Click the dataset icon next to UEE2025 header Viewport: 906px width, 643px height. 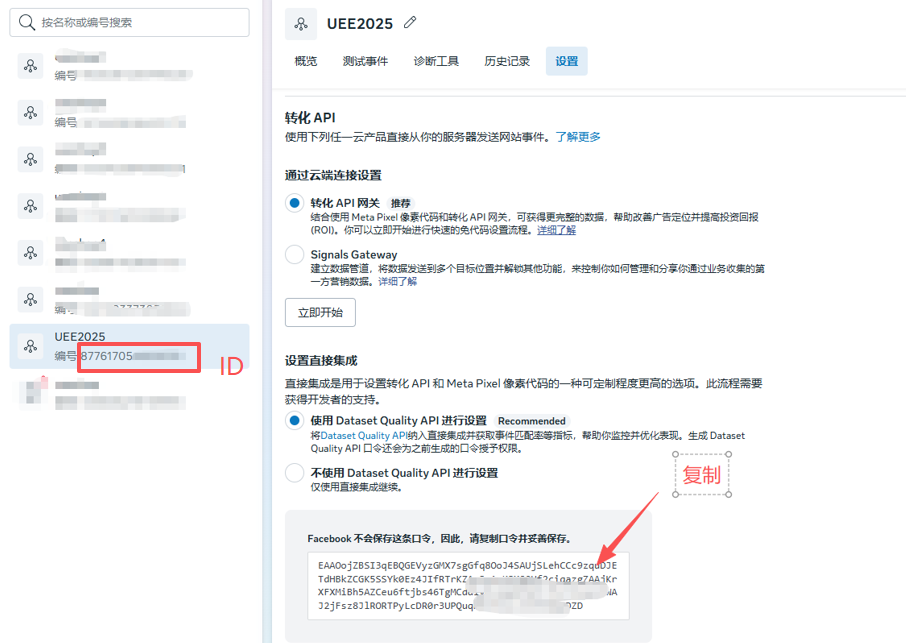coord(301,24)
